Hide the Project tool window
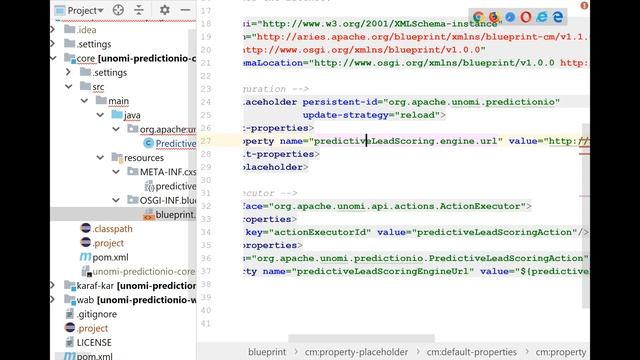Viewport: 640px width, 360px height. tap(185, 10)
